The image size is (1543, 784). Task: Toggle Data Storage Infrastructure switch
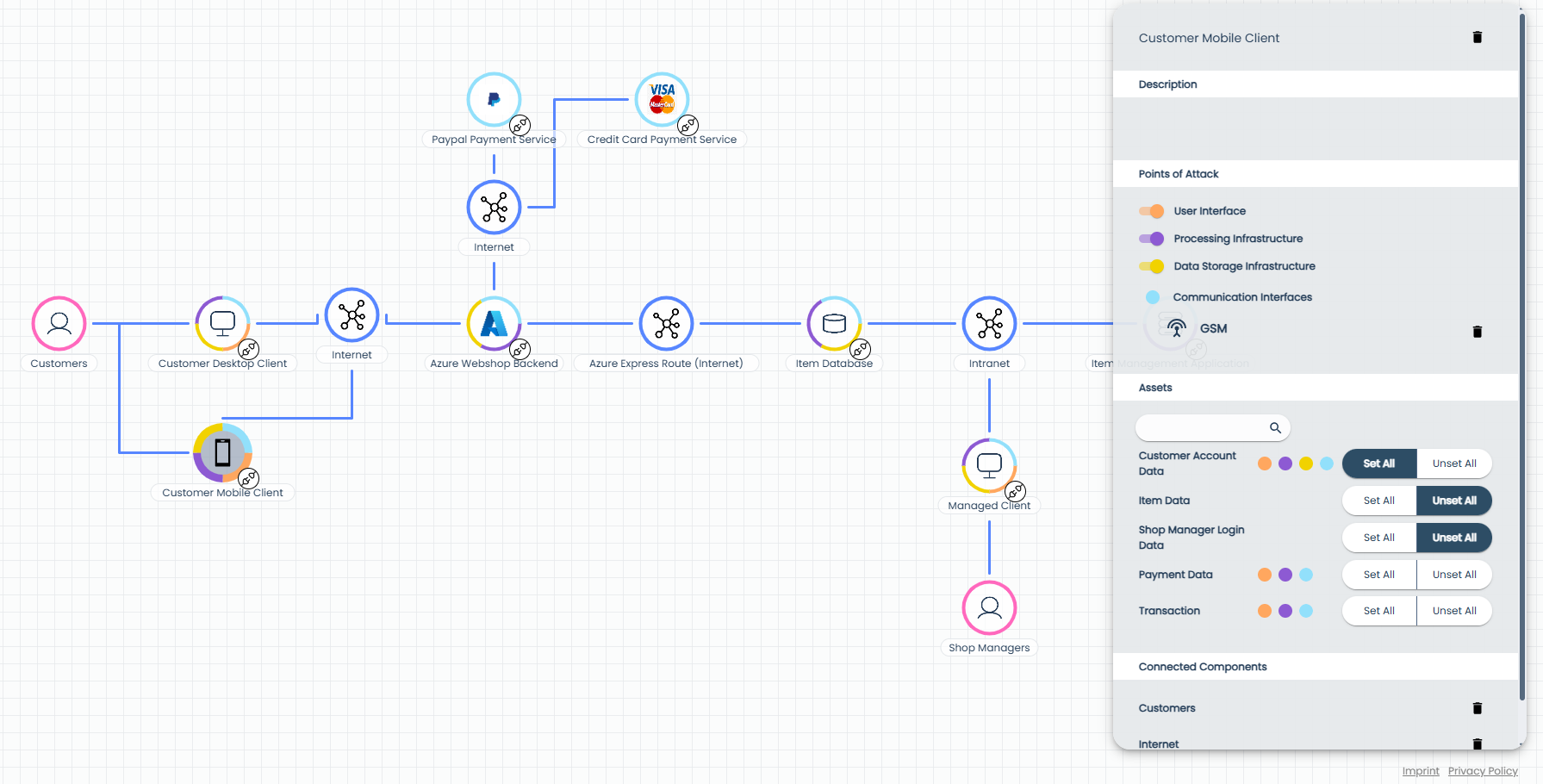click(x=1151, y=266)
